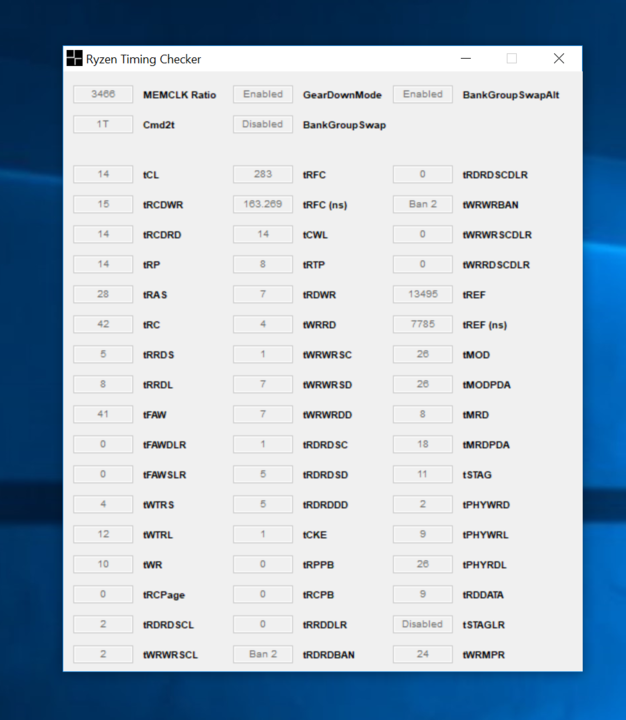626x720 pixels.
Task: Click the tMRDPDA value field 18
Action: coord(423,444)
